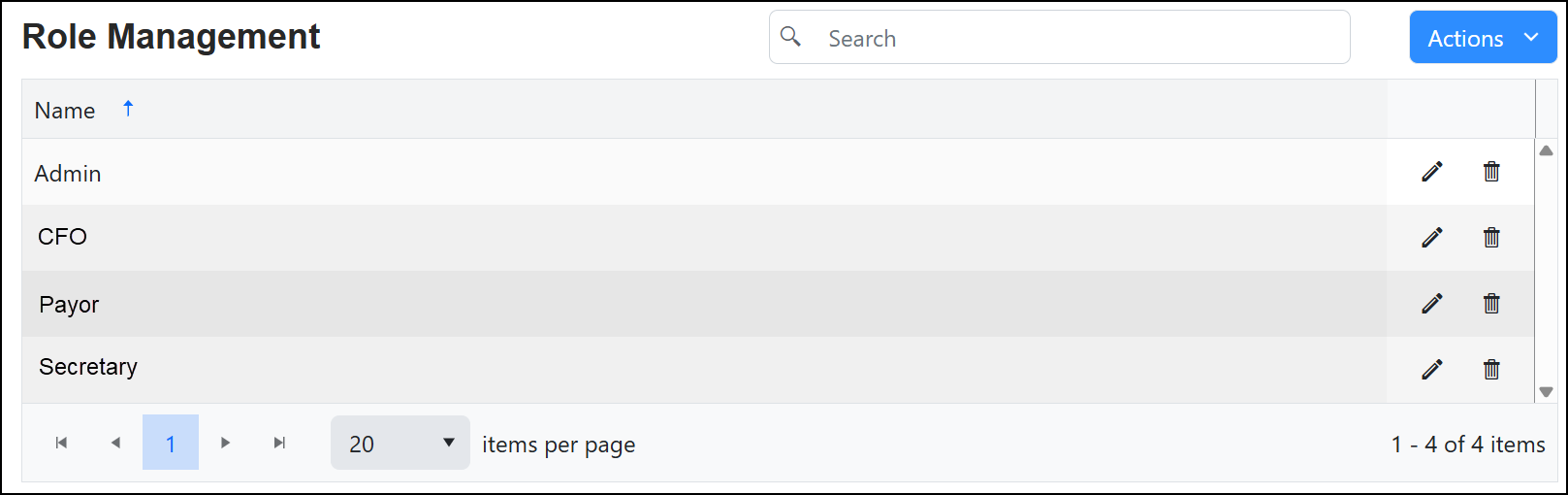Delete the Admin role using trash icon

(1491, 172)
